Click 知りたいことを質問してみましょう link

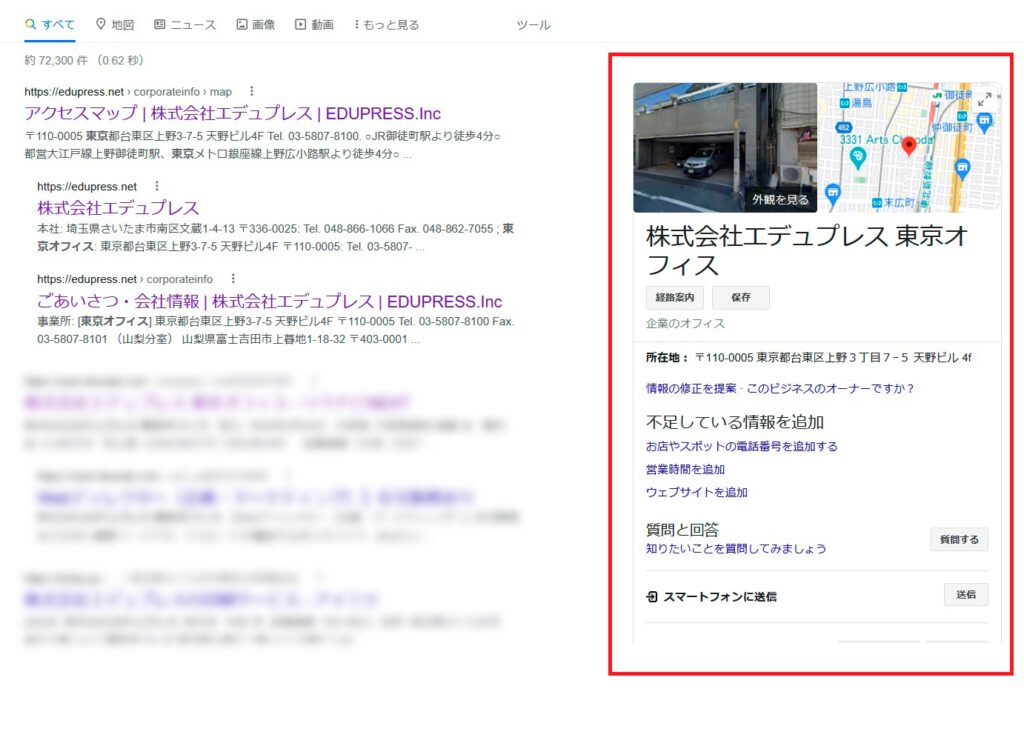736,548
